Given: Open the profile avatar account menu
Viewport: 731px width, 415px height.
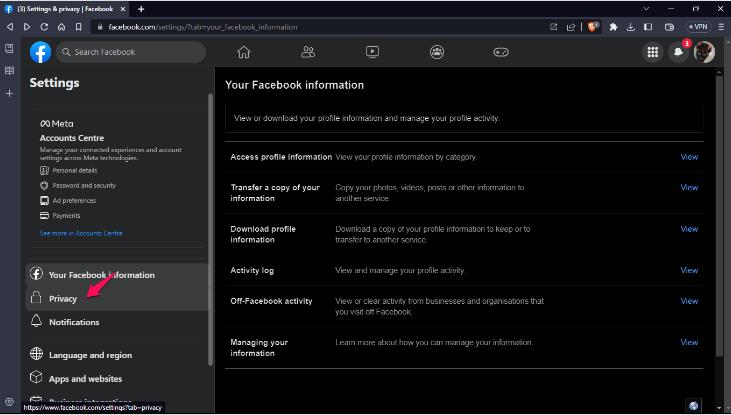Looking at the screenshot, I should click(x=704, y=52).
